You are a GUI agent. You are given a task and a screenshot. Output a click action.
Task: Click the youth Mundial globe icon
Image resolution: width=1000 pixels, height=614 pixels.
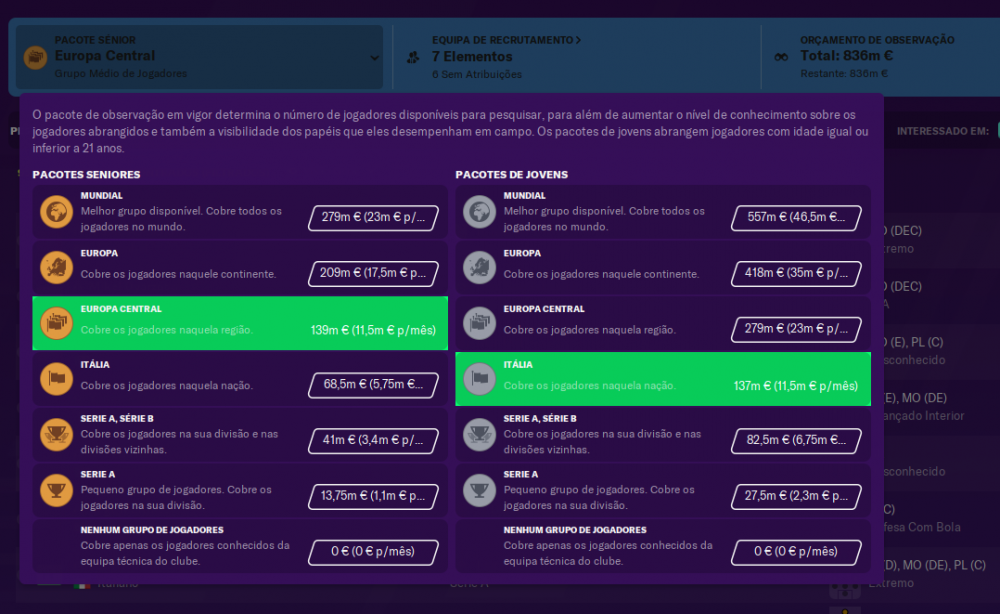(x=479, y=212)
